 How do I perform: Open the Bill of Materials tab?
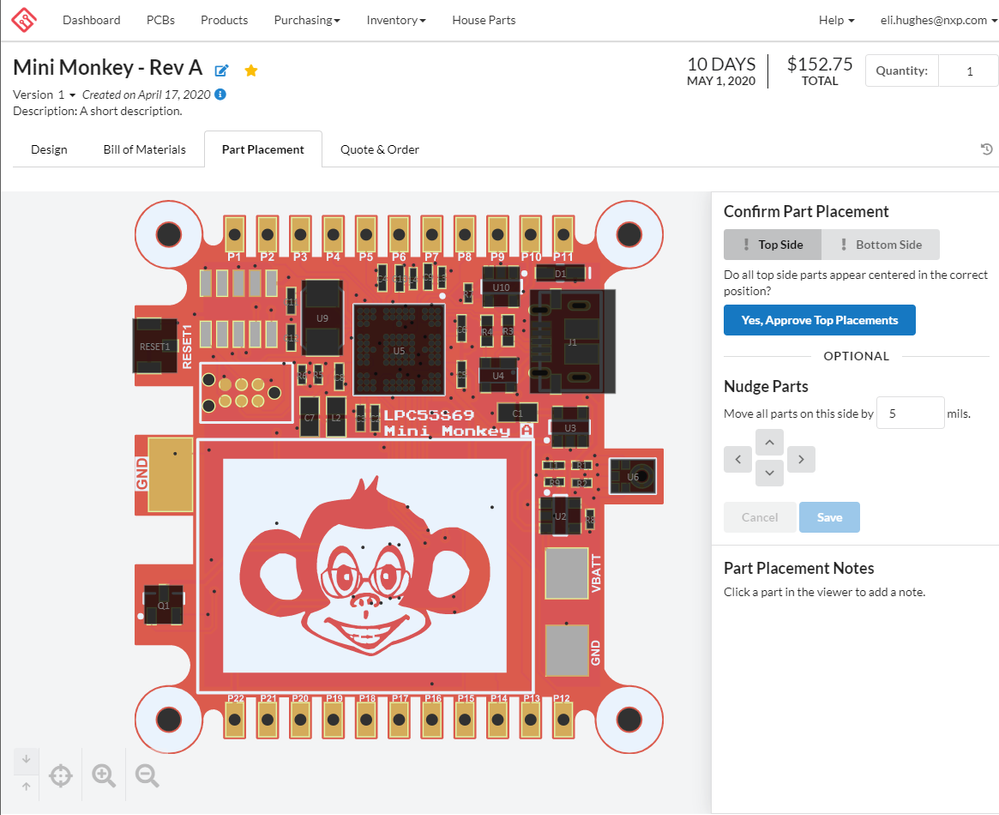pyautogui.click(x=144, y=149)
